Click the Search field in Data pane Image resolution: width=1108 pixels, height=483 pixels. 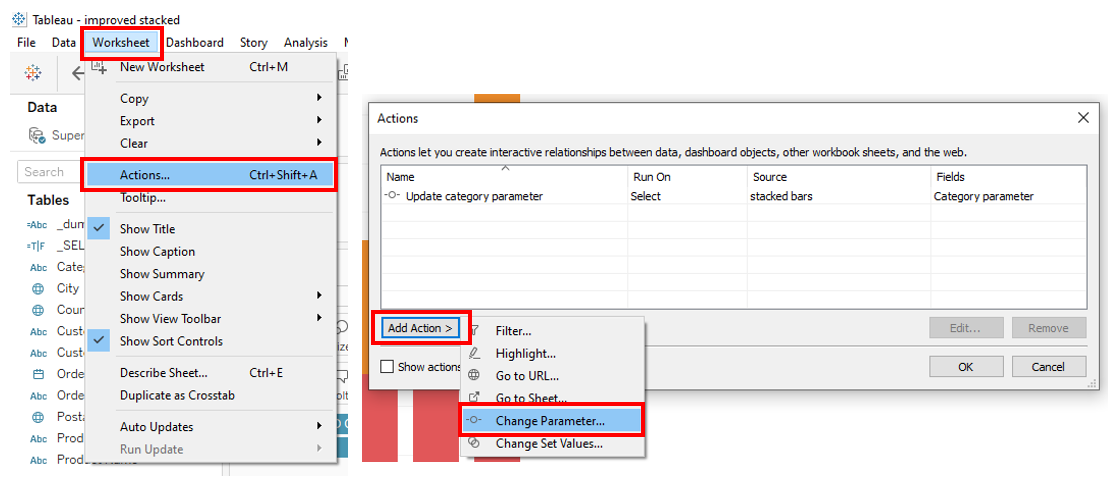click(50, 172)
